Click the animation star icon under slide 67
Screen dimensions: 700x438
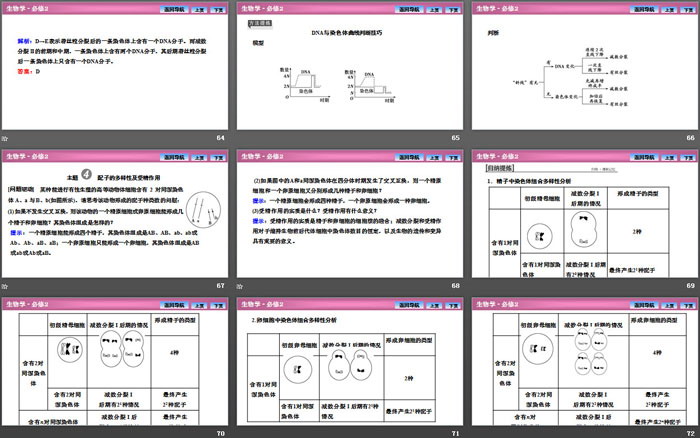[x=4, y=286]
